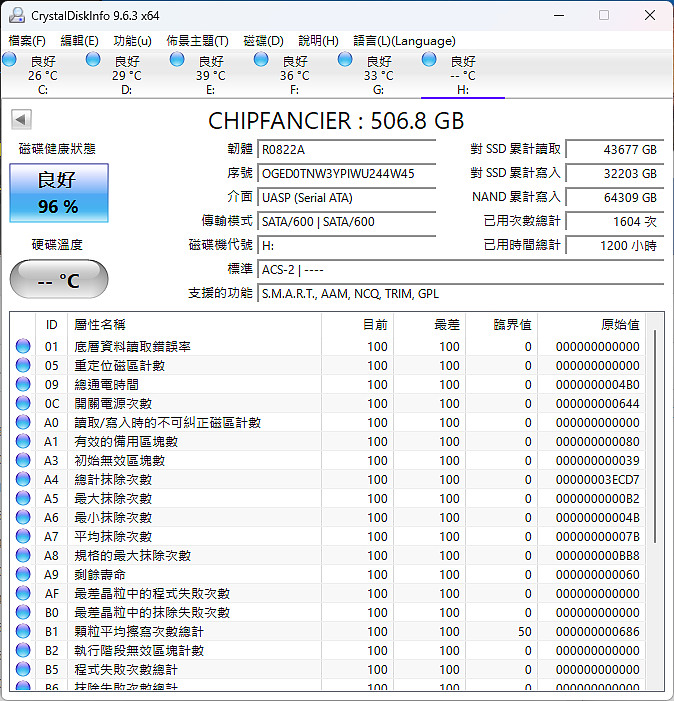Image resolution: width=674 pixels, height=701 pixels.
Task: Click the 原始值 column header
Action: click(x=591, y=325)
